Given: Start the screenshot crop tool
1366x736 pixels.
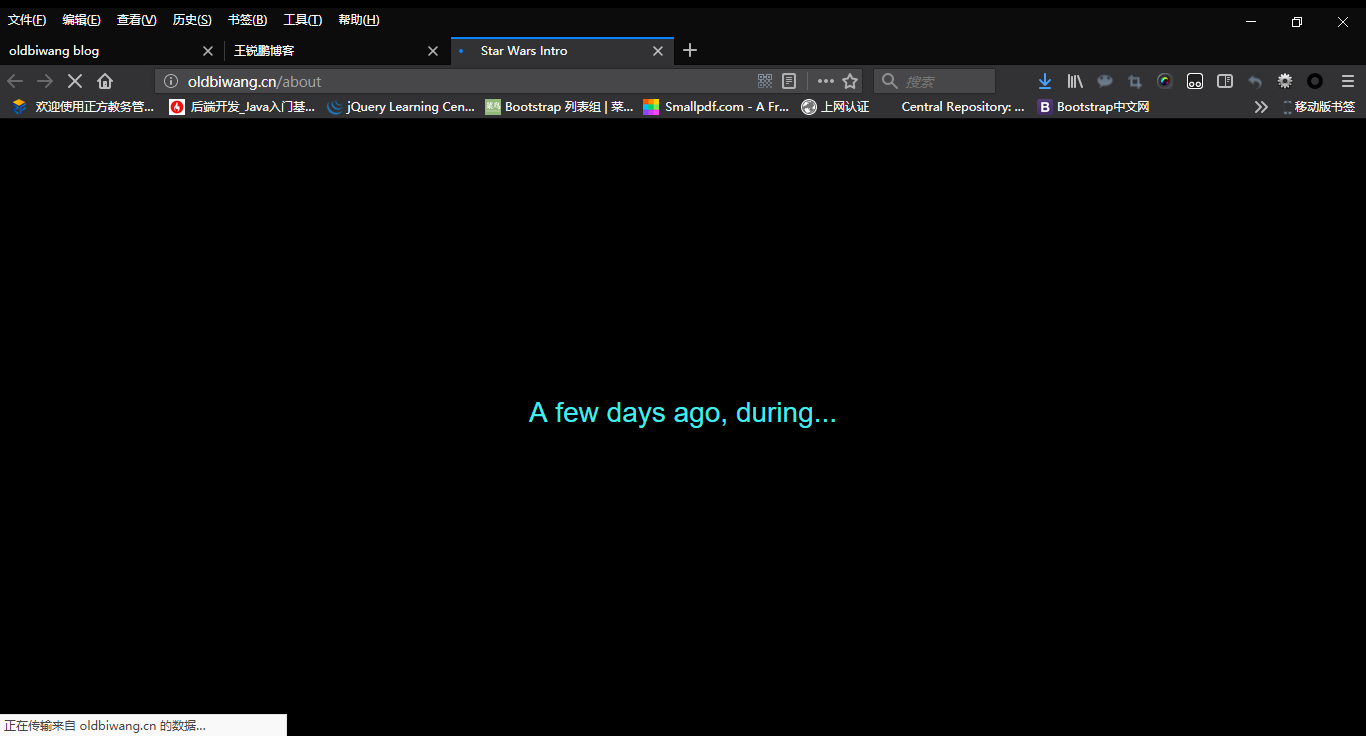Looking at the screenshot, I should (1135, 81).
